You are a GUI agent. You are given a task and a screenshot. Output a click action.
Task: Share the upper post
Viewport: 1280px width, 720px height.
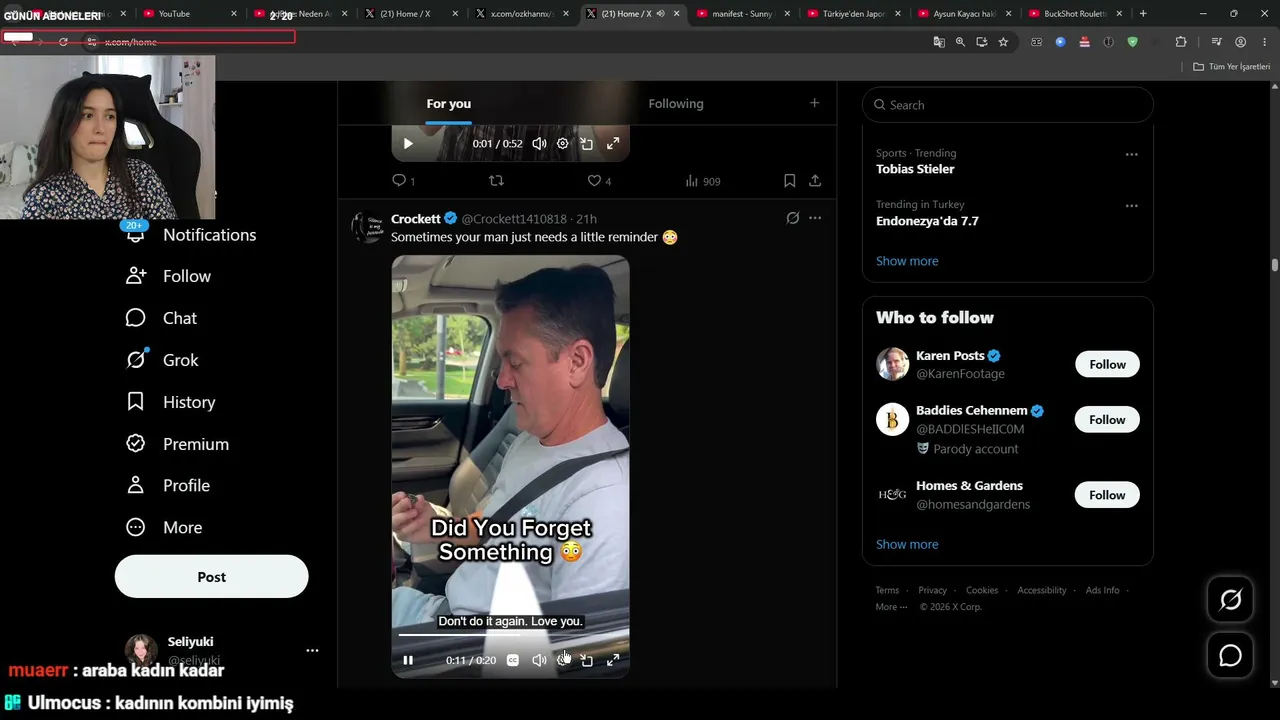point(815,181)
